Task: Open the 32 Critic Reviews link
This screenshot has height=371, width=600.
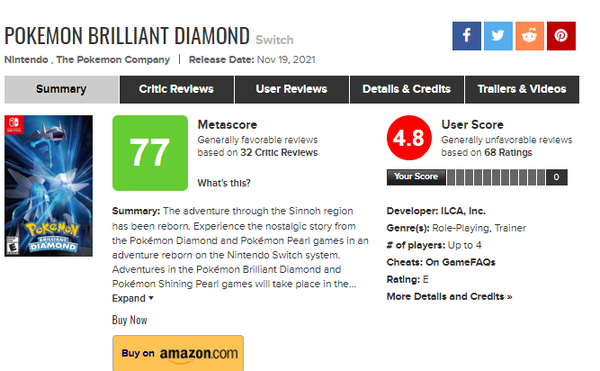Action: tap(279, 153)
